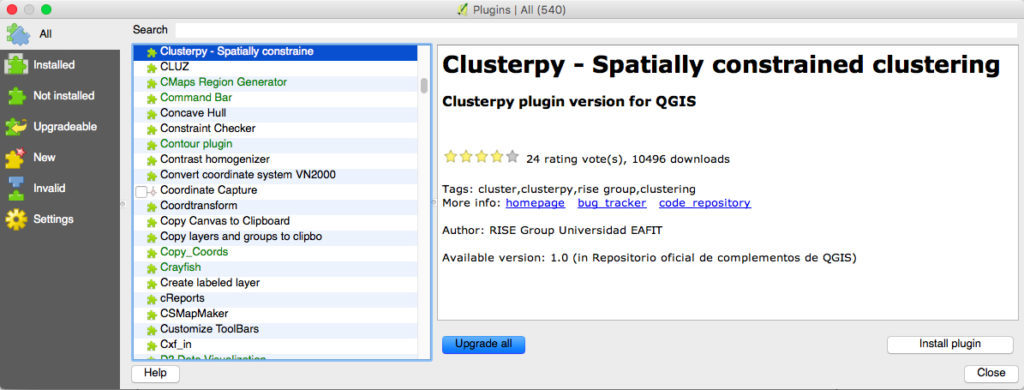Open the code repository link
Viewport: 1024px width, 390px height.
click(x=705, y=203)
